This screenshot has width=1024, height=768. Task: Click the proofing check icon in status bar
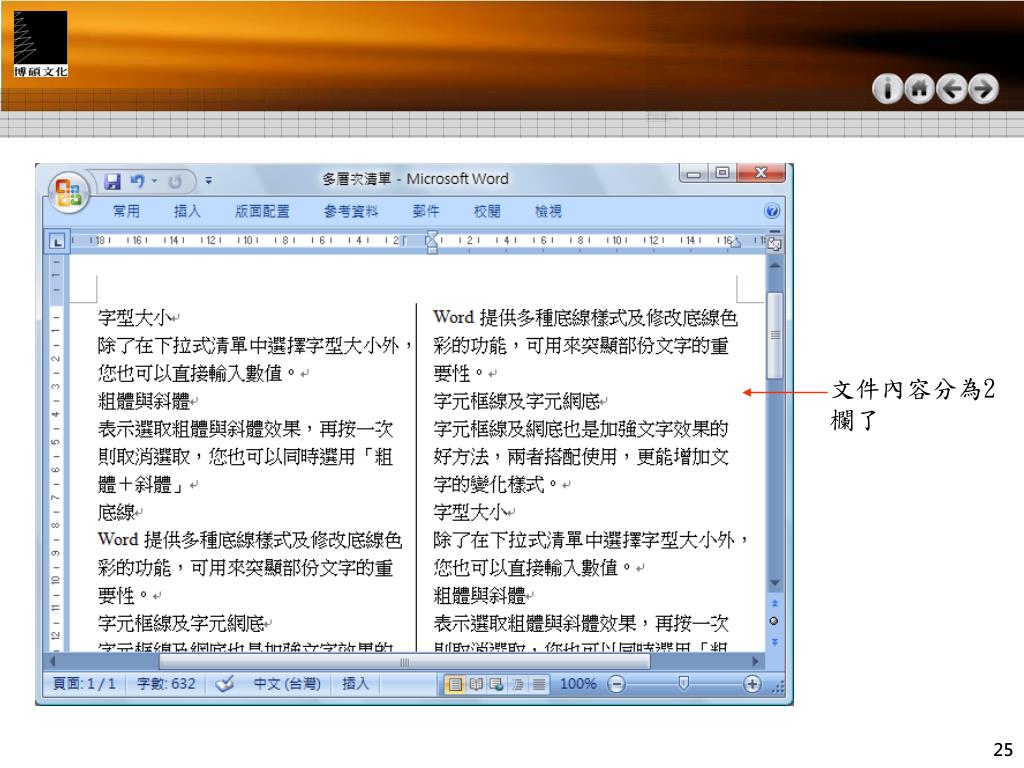(225, 684)
